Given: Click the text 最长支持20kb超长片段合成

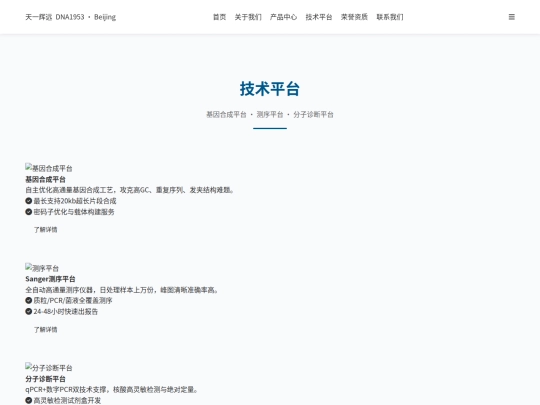Looking at the screenshot, I should (x=75, y=201).
